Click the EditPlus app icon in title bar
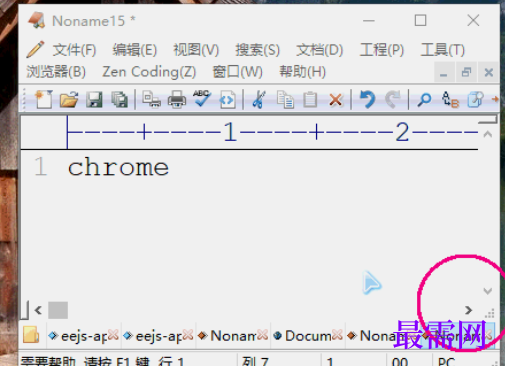 click(37, 21)
